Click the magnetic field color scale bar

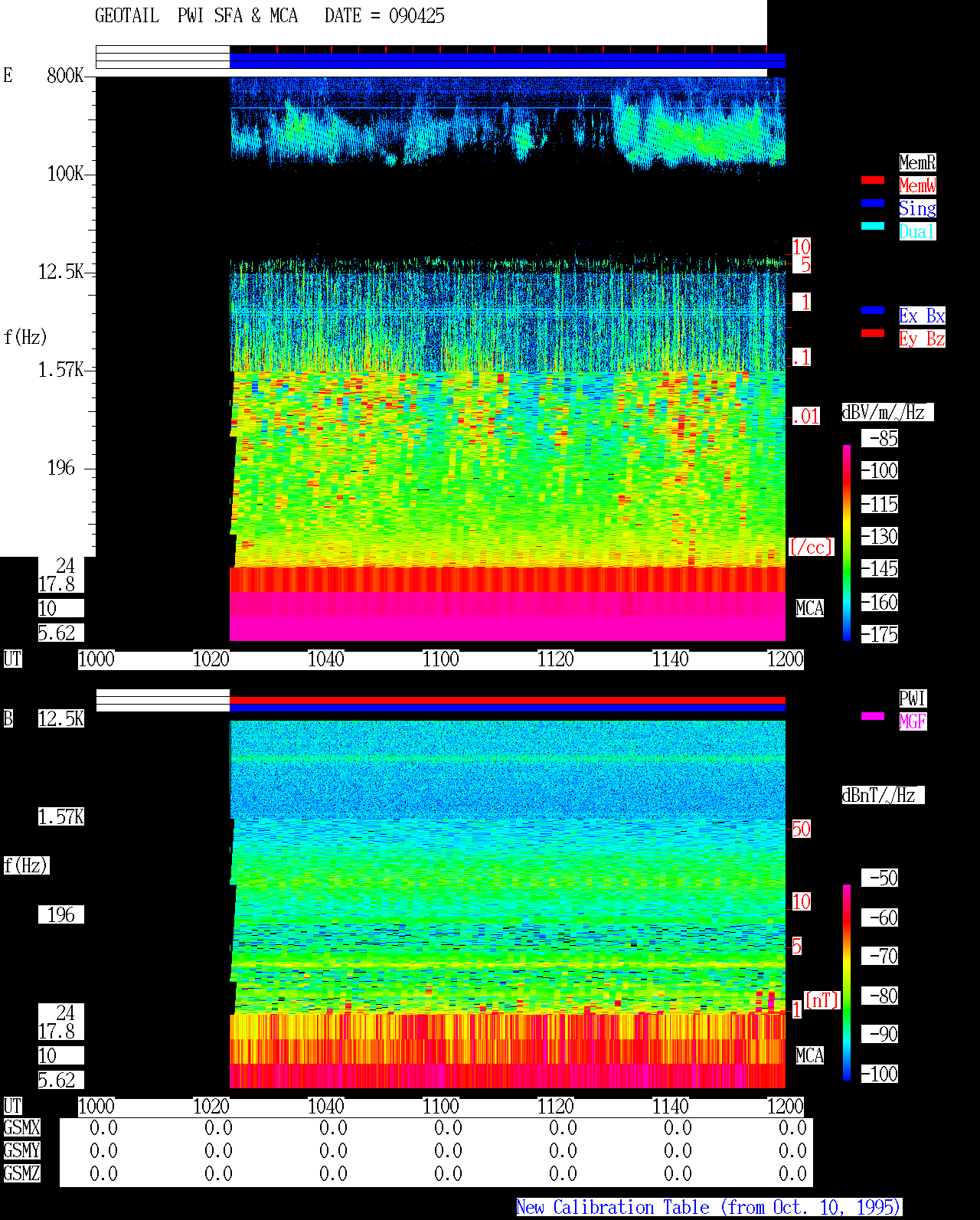tap(847, 983)
